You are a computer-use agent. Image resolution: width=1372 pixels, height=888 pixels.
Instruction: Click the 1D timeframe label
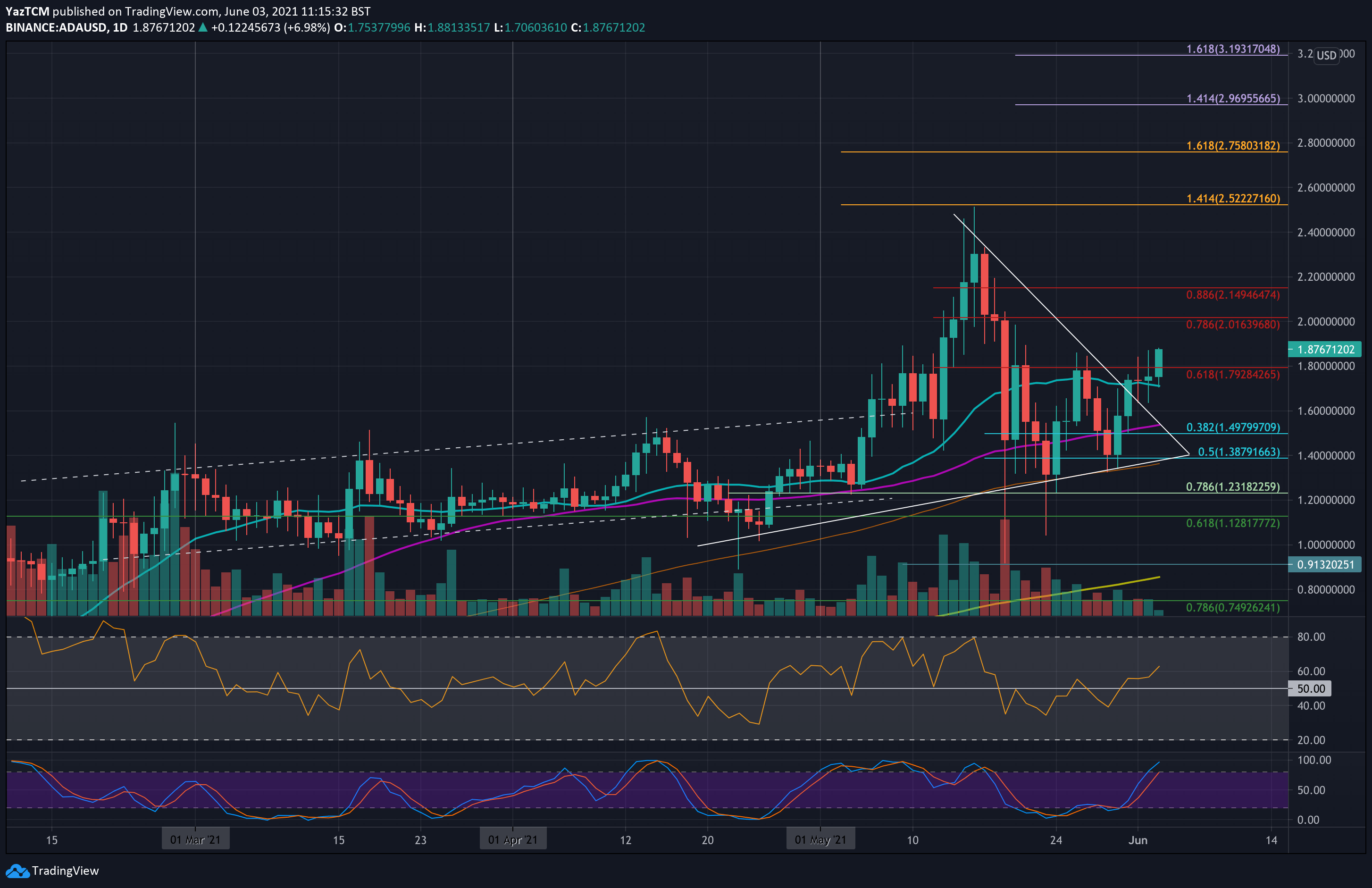pos(120,28)
